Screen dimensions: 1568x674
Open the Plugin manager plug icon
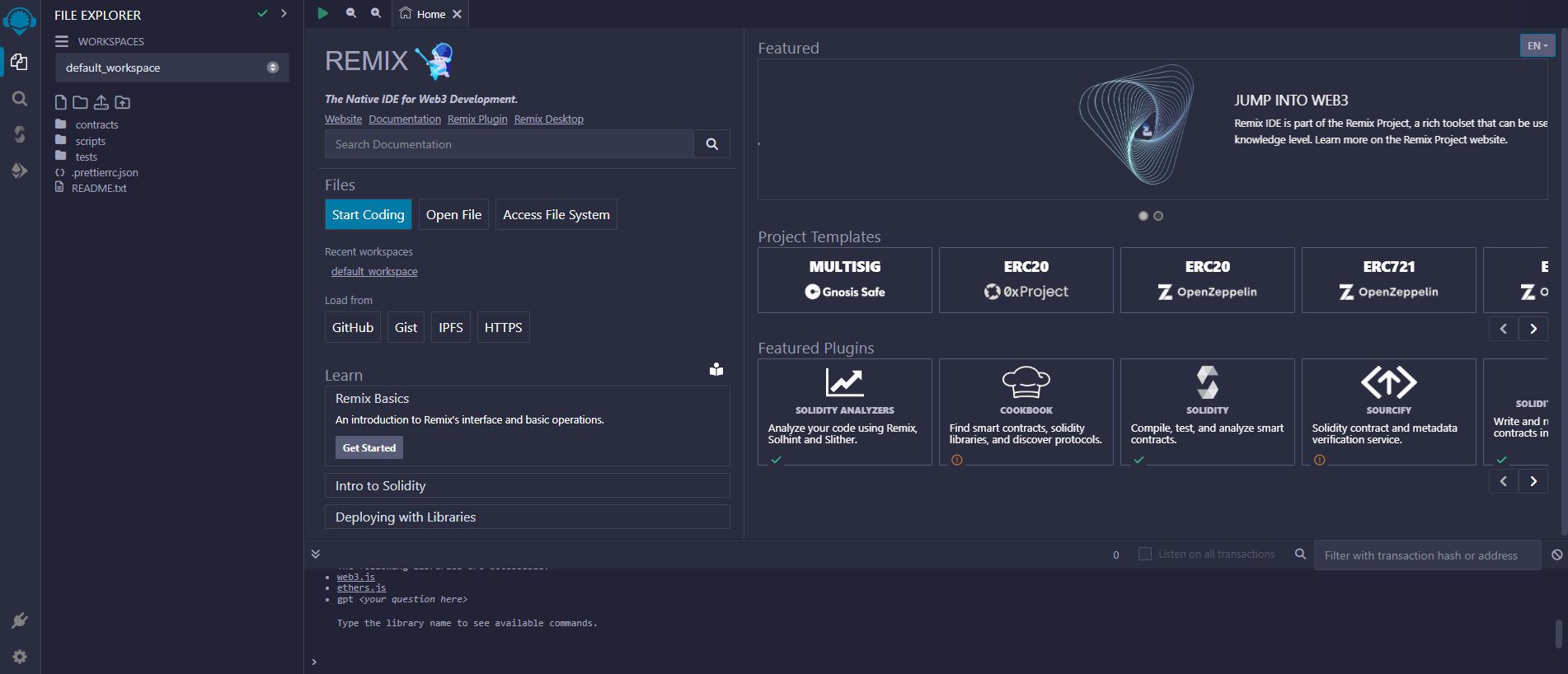tap(20, 620)
